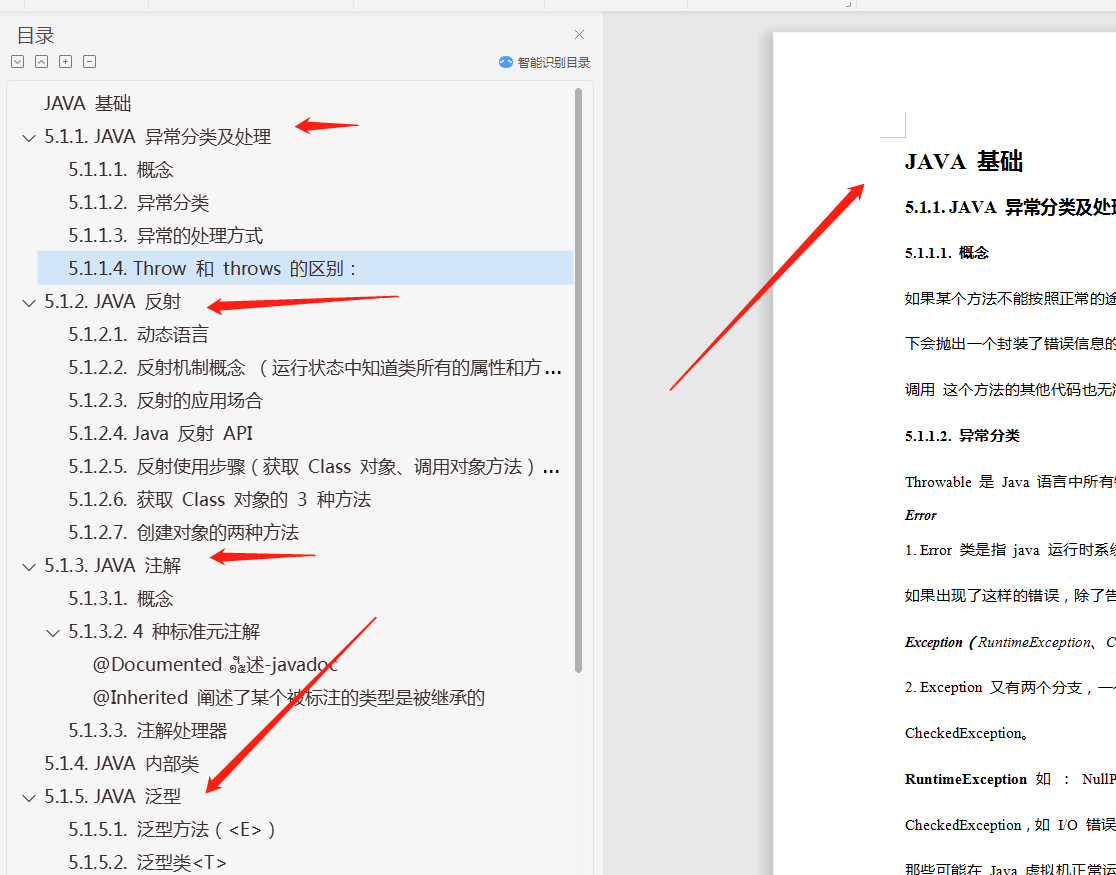This screenshot has width=1116, height=875.
Task: Collapse the 5.1.3. JAVA 注解 section
Action: [29, 567]
